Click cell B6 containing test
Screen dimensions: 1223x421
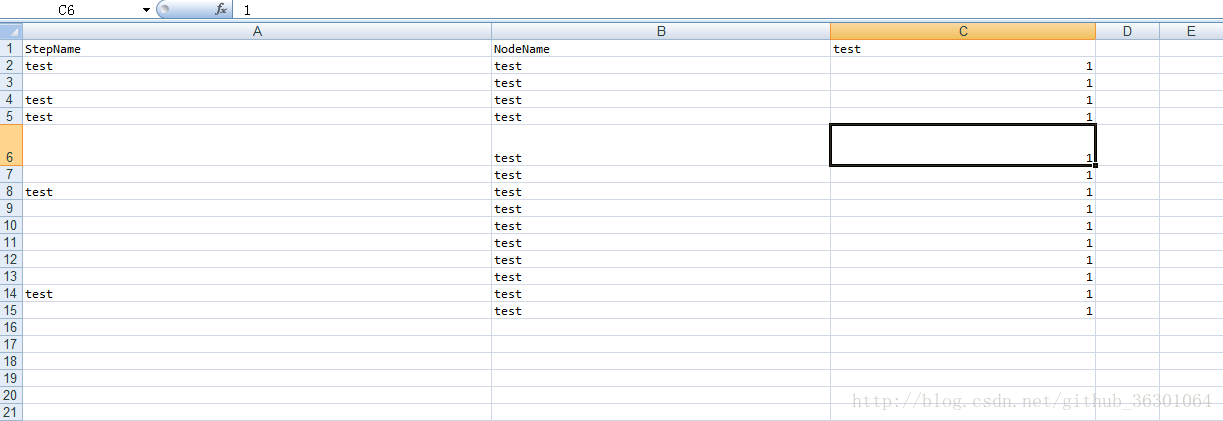coord(661,145)
